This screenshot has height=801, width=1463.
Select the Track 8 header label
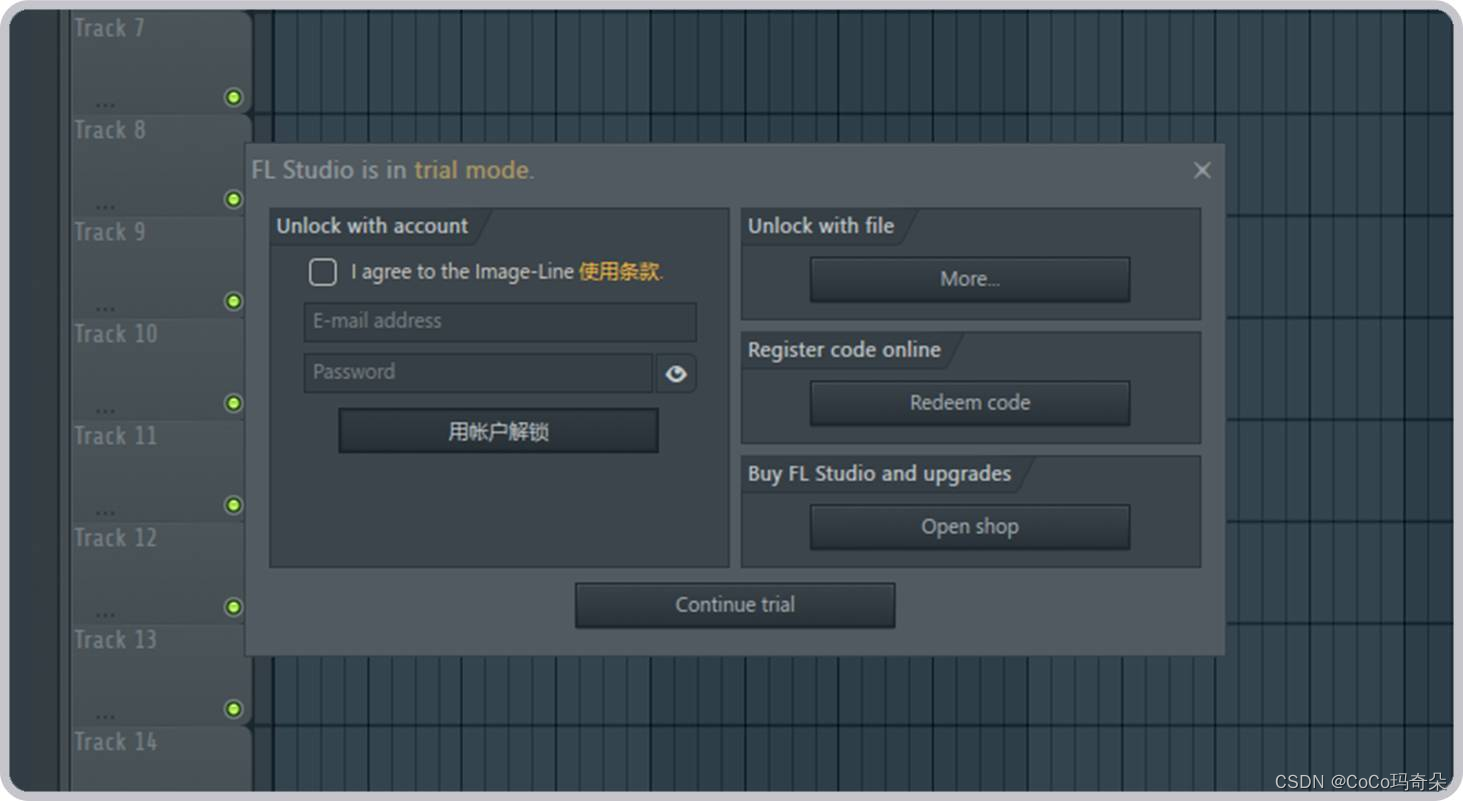(109, 130)
